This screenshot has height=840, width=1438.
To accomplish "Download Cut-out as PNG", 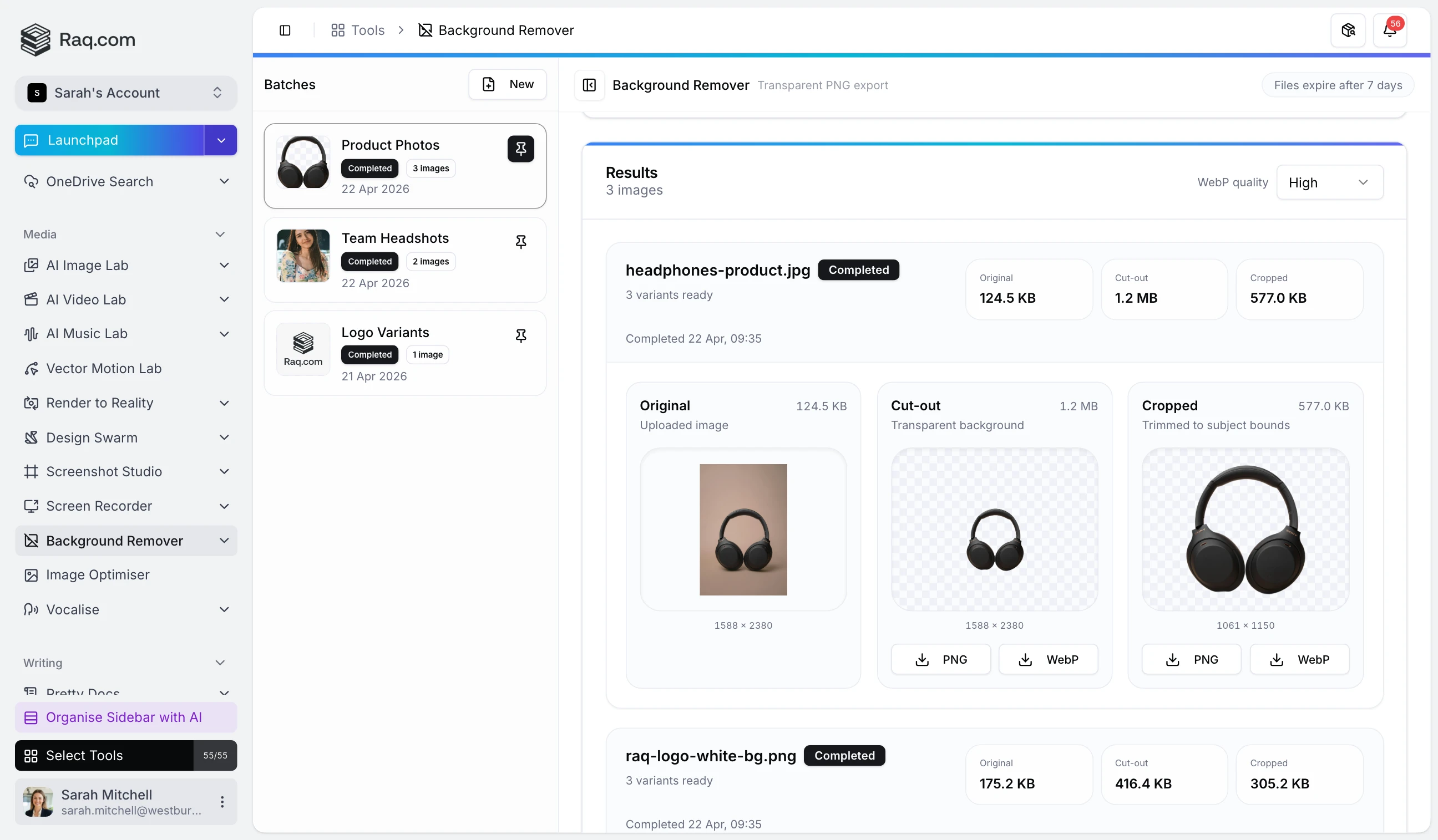I will (940, 660).
